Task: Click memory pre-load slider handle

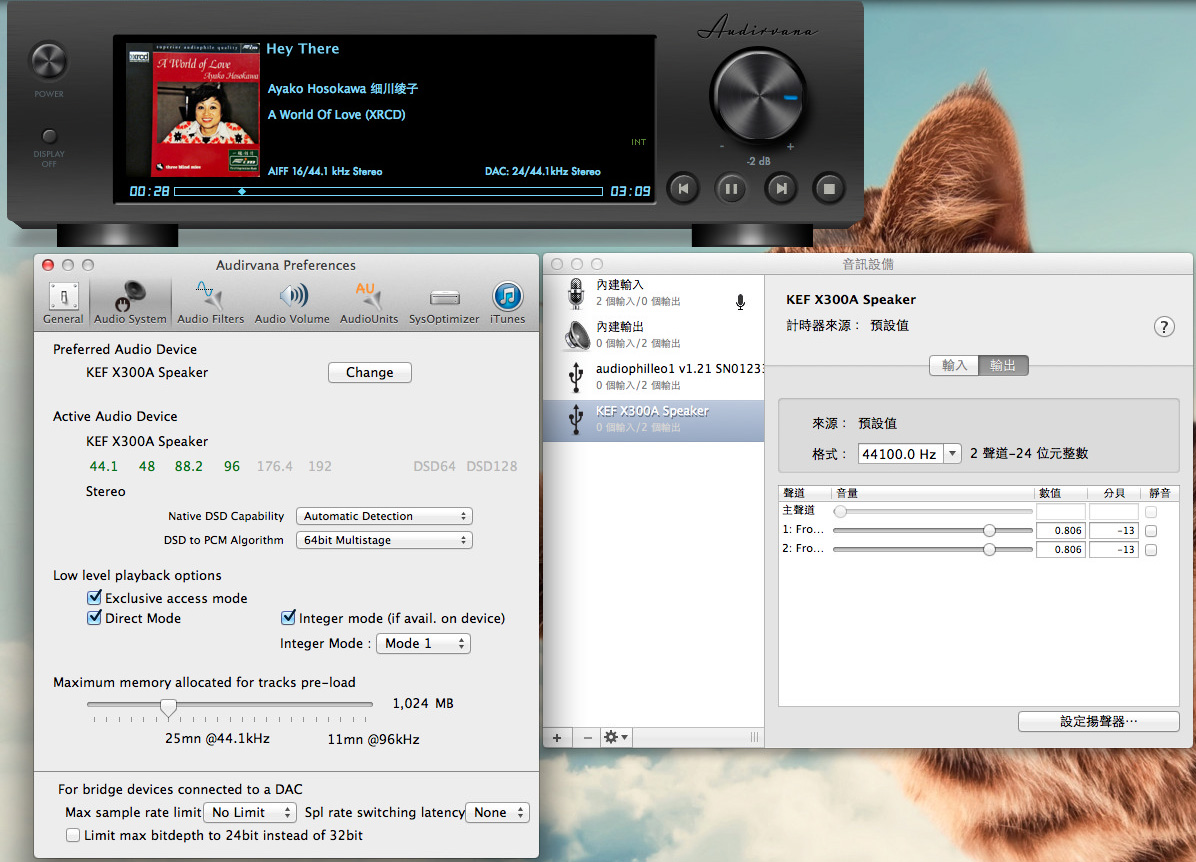Action: pos(169,706)
